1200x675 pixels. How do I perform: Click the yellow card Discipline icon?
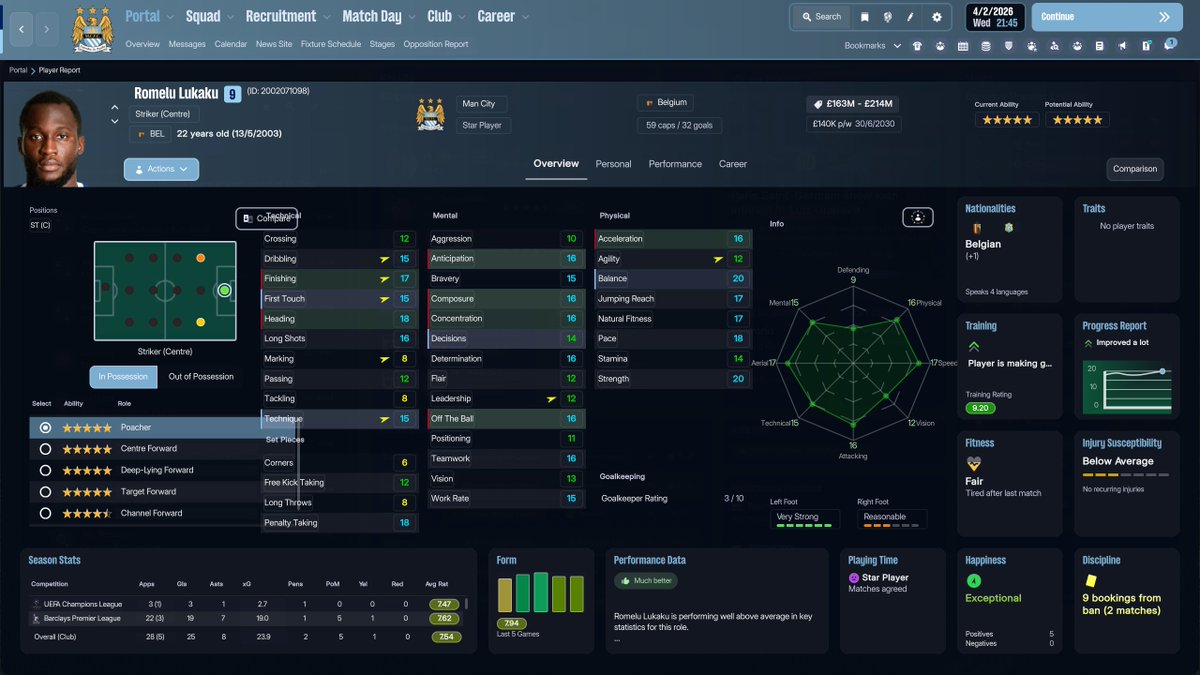pyautogui.click(x=1091, y=580)
